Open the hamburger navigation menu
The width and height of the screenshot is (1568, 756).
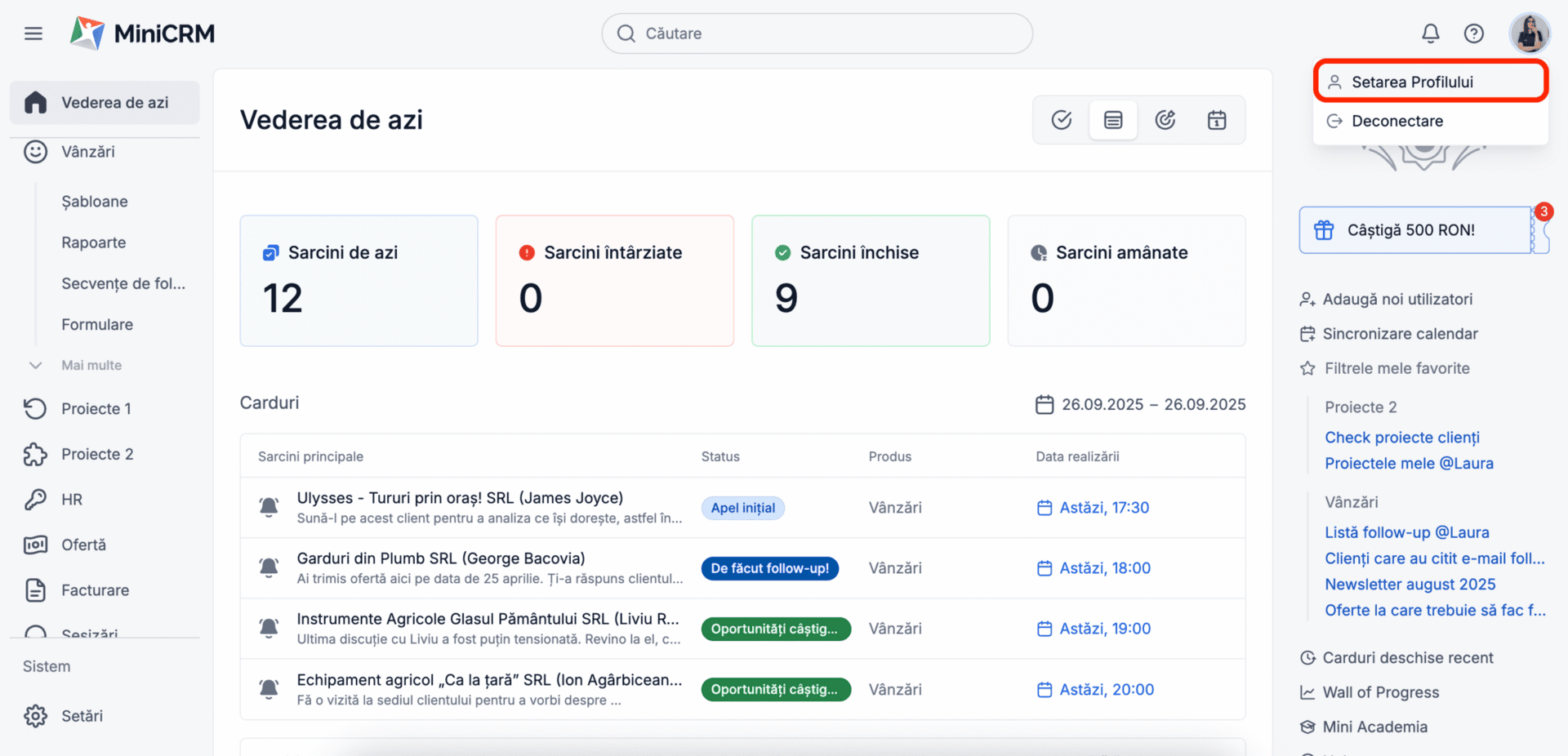coord(33,33)
